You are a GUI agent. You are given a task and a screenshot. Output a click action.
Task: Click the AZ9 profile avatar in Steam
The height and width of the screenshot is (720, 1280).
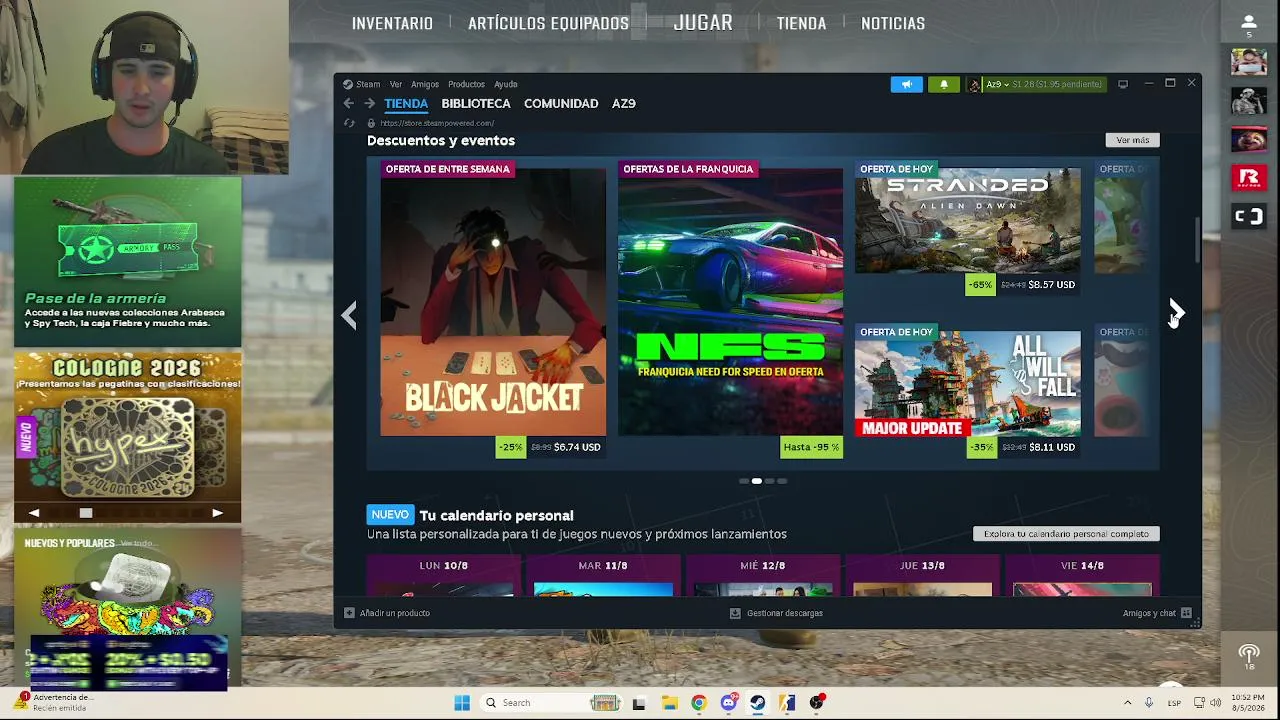pyautogui.click(x=974, y=84)
